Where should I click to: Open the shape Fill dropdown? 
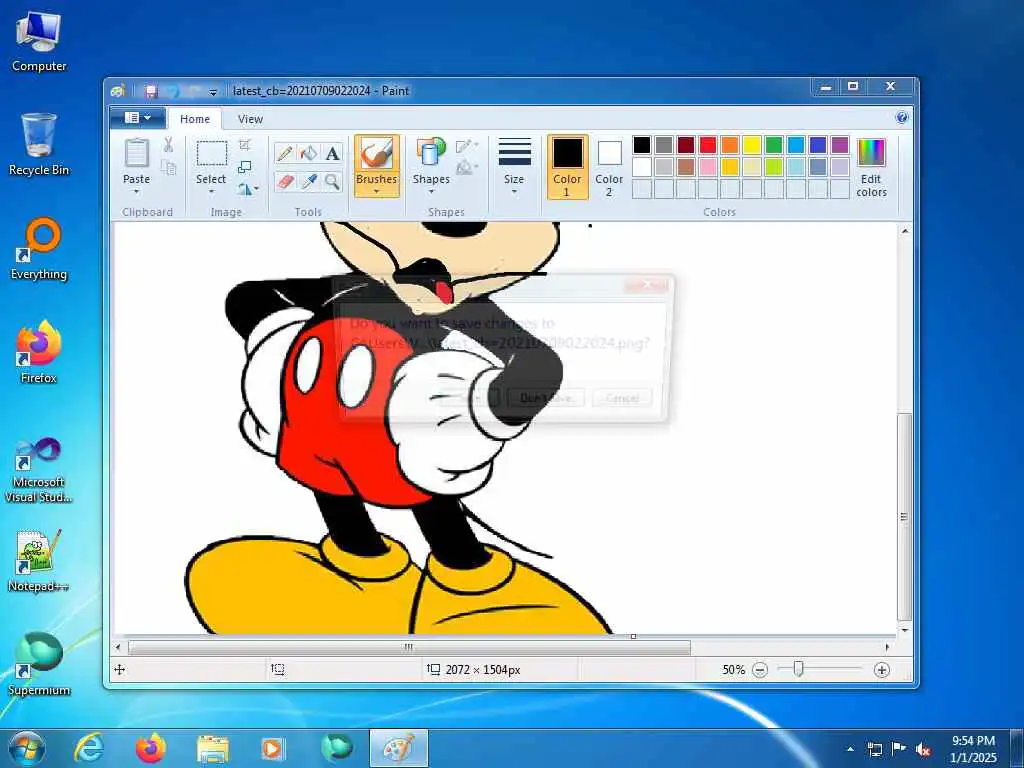pos(467,168)
